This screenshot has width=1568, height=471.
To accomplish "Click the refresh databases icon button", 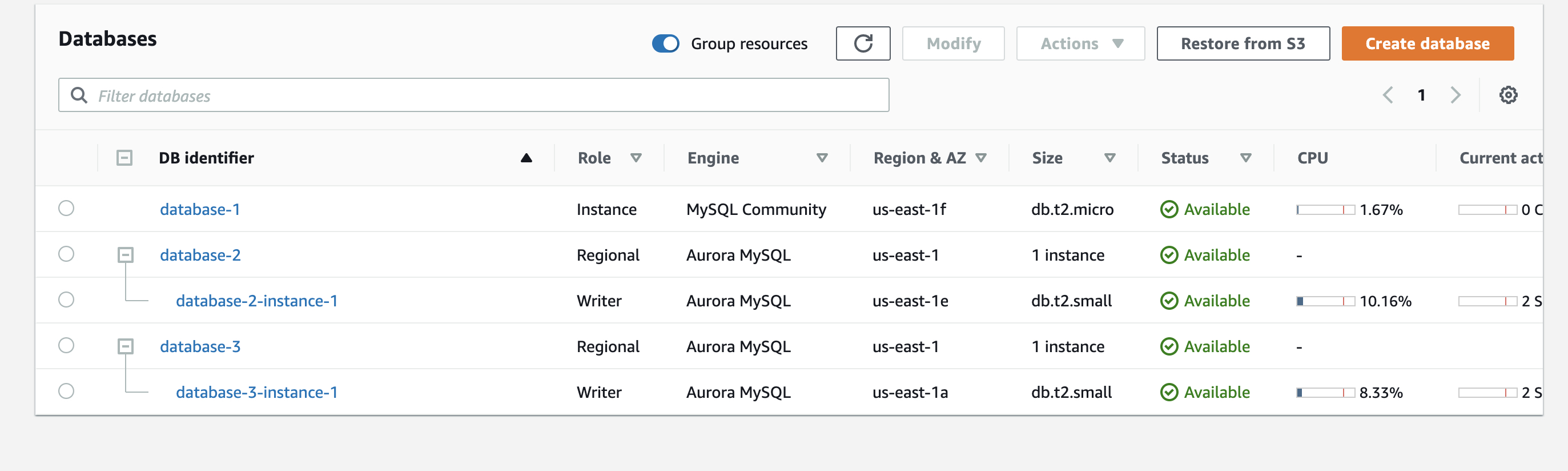I will (x=863, y=43).
